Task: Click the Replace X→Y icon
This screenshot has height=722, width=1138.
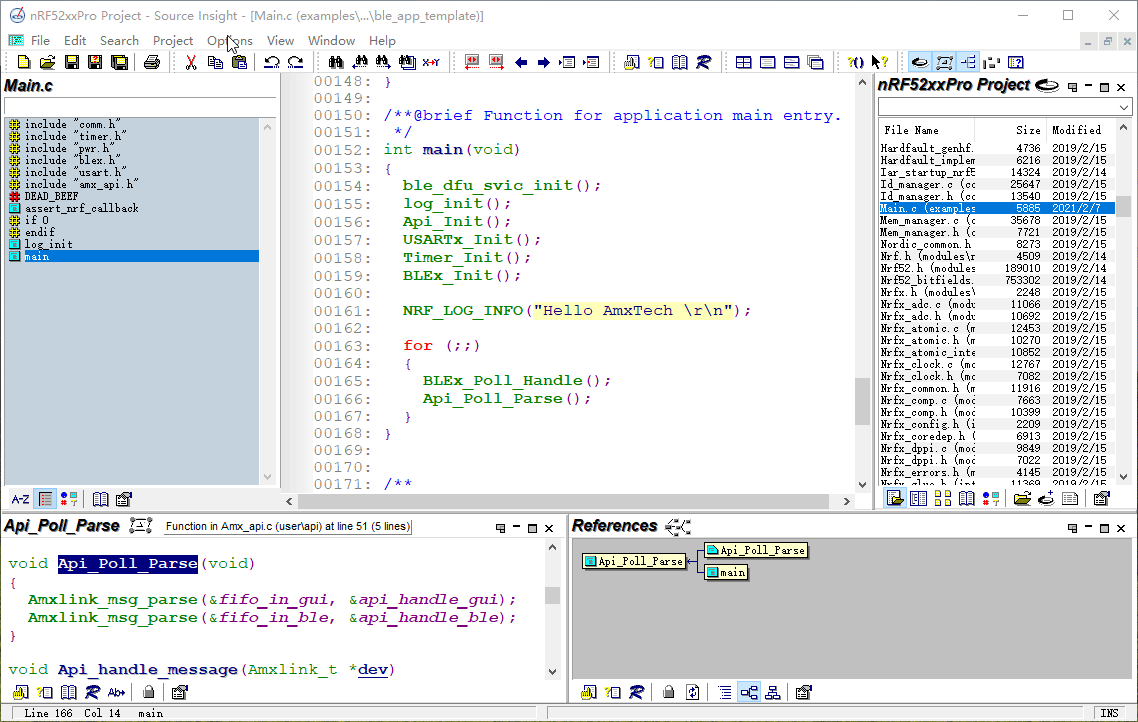Action: 431,62
